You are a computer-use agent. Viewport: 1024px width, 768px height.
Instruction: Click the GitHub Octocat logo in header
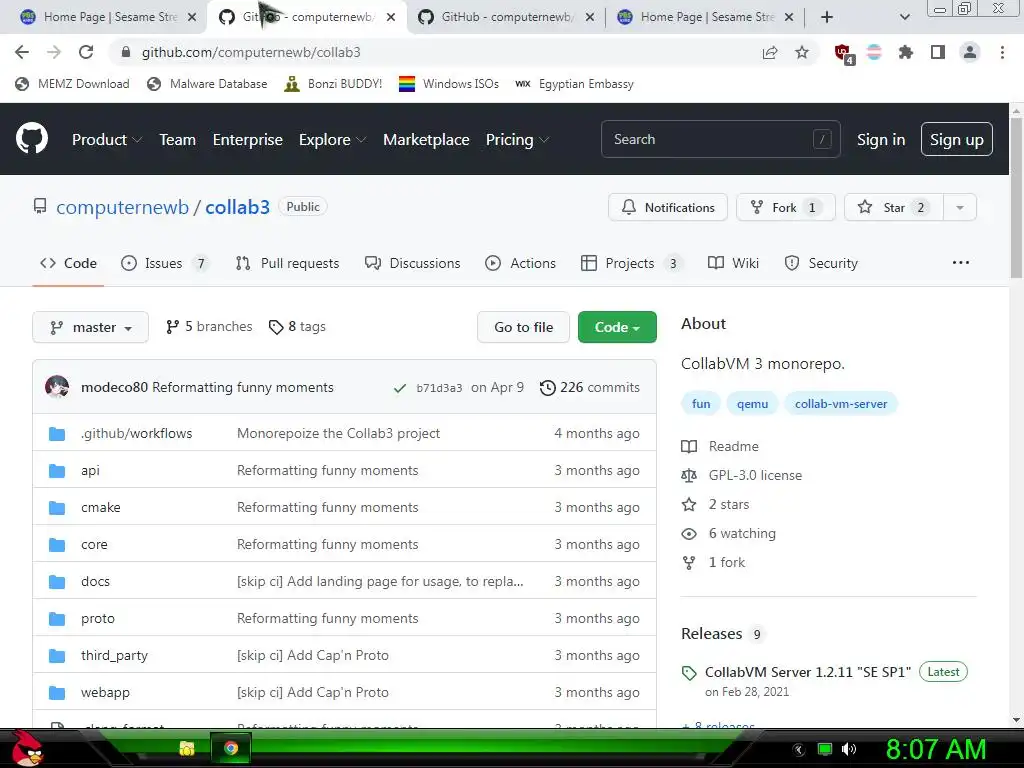(x=32, y=139)
